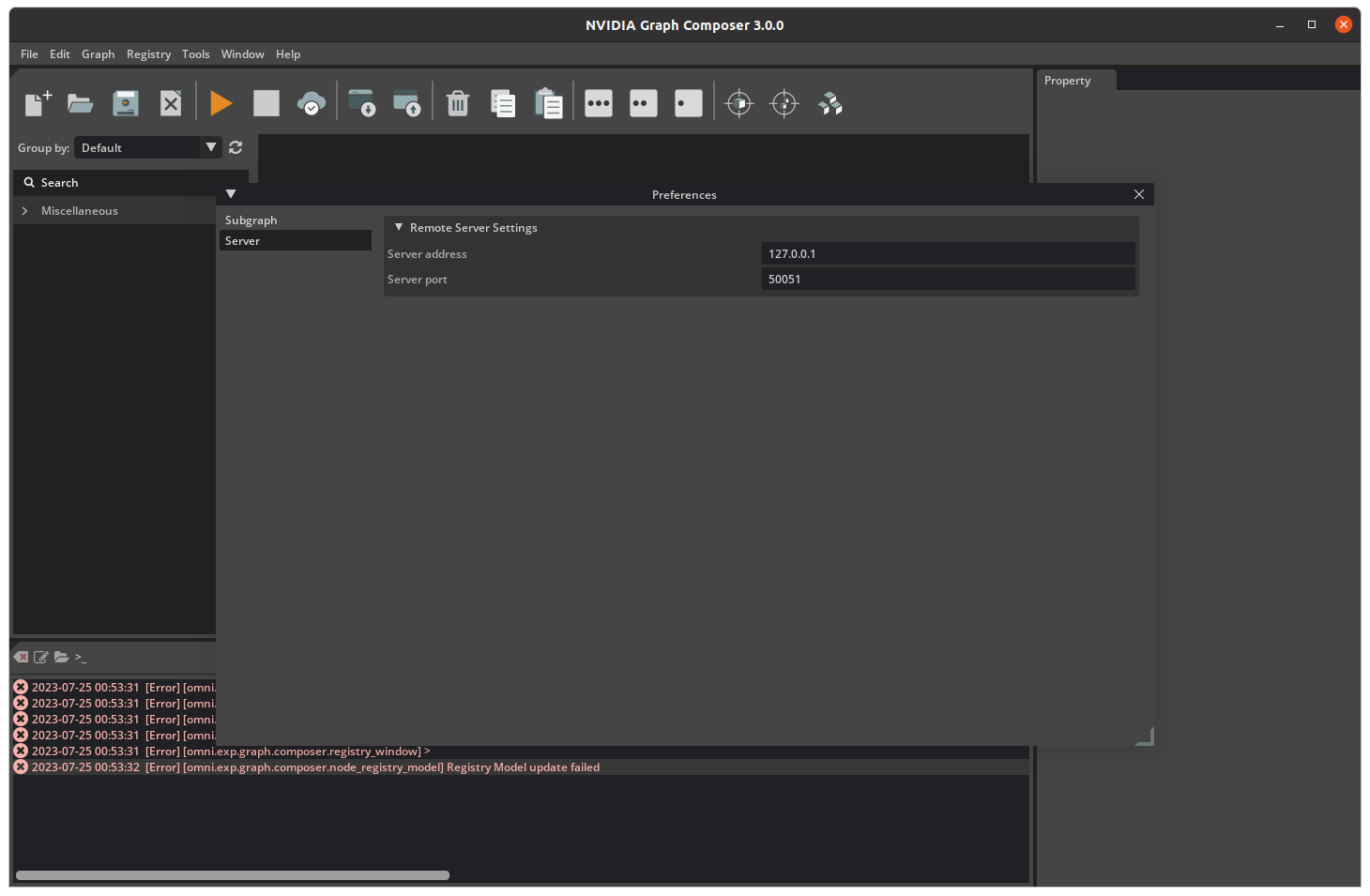Click the Server port label
Screen dimensions: 1370x896
click(x=418, y=280)
